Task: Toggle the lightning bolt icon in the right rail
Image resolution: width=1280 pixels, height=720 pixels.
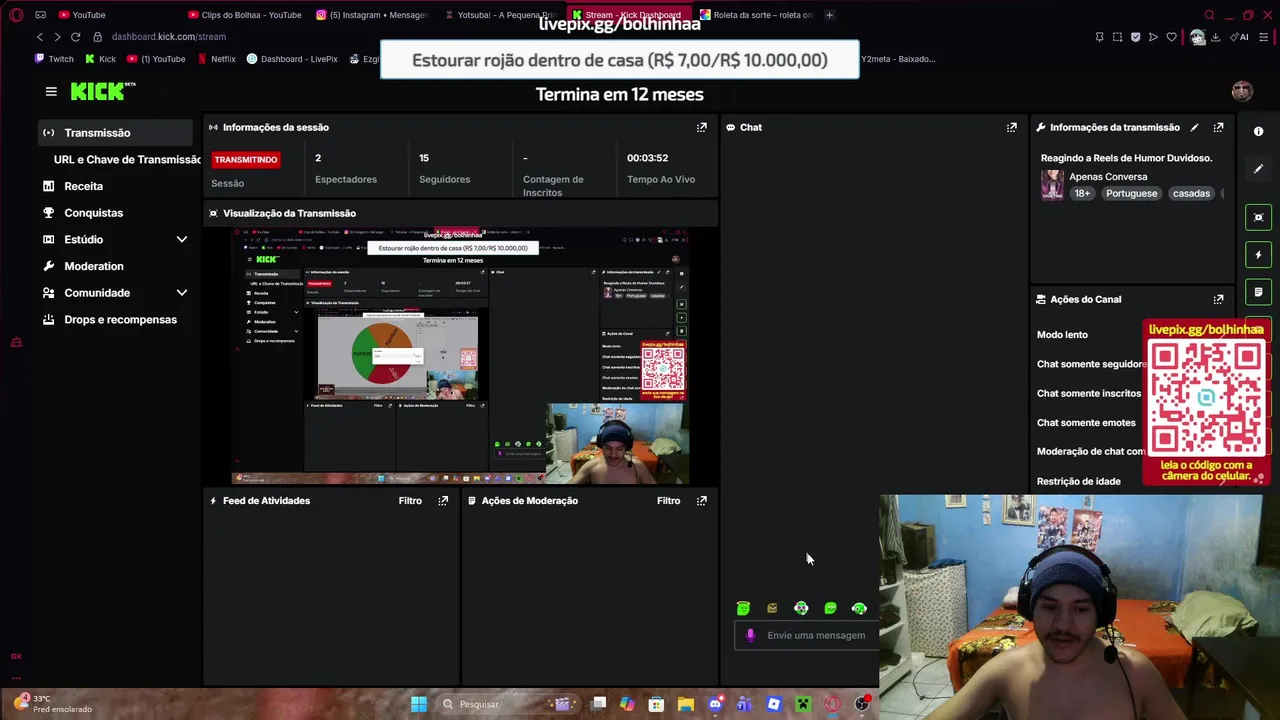Action: (1259, 255)
